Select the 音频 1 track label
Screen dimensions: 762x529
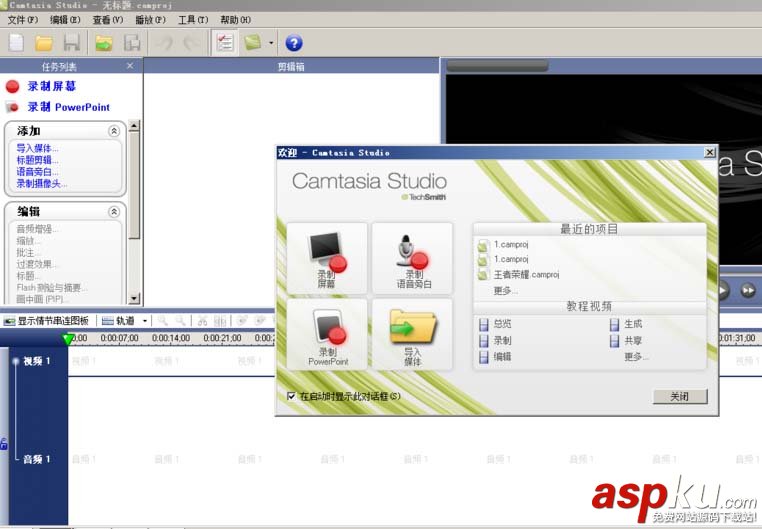click(37, 459)
